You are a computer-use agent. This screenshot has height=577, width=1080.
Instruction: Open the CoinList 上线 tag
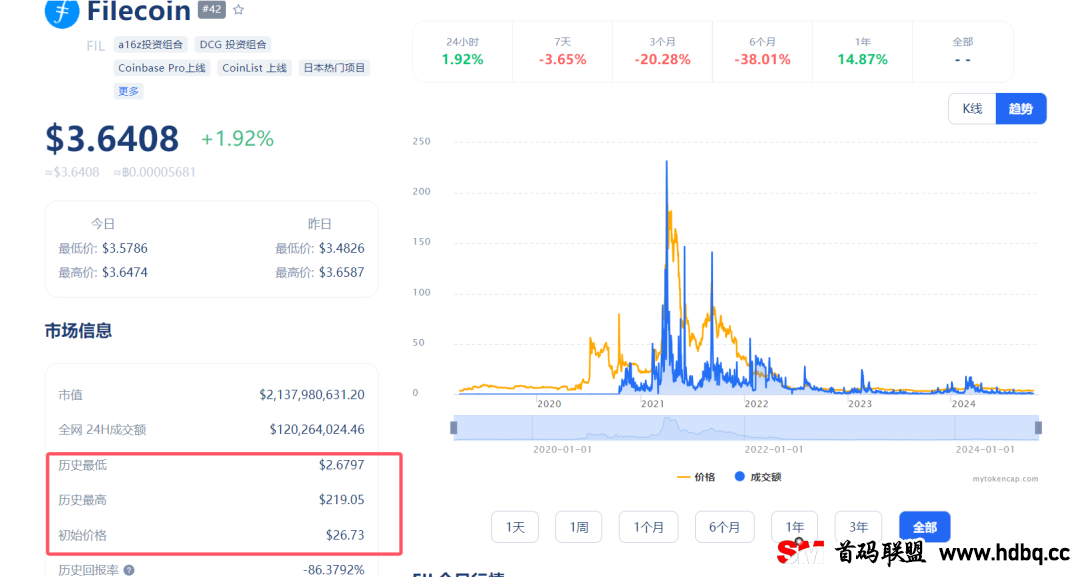tap(254, 68)
